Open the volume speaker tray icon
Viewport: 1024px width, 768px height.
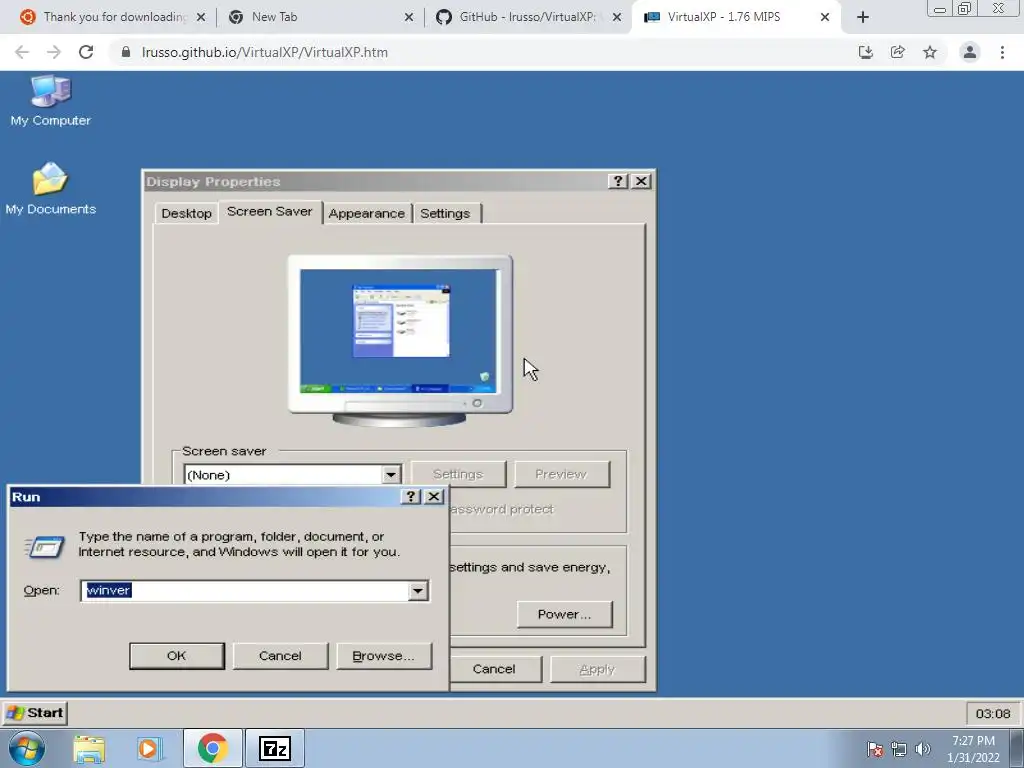click(x=923, y=749)
